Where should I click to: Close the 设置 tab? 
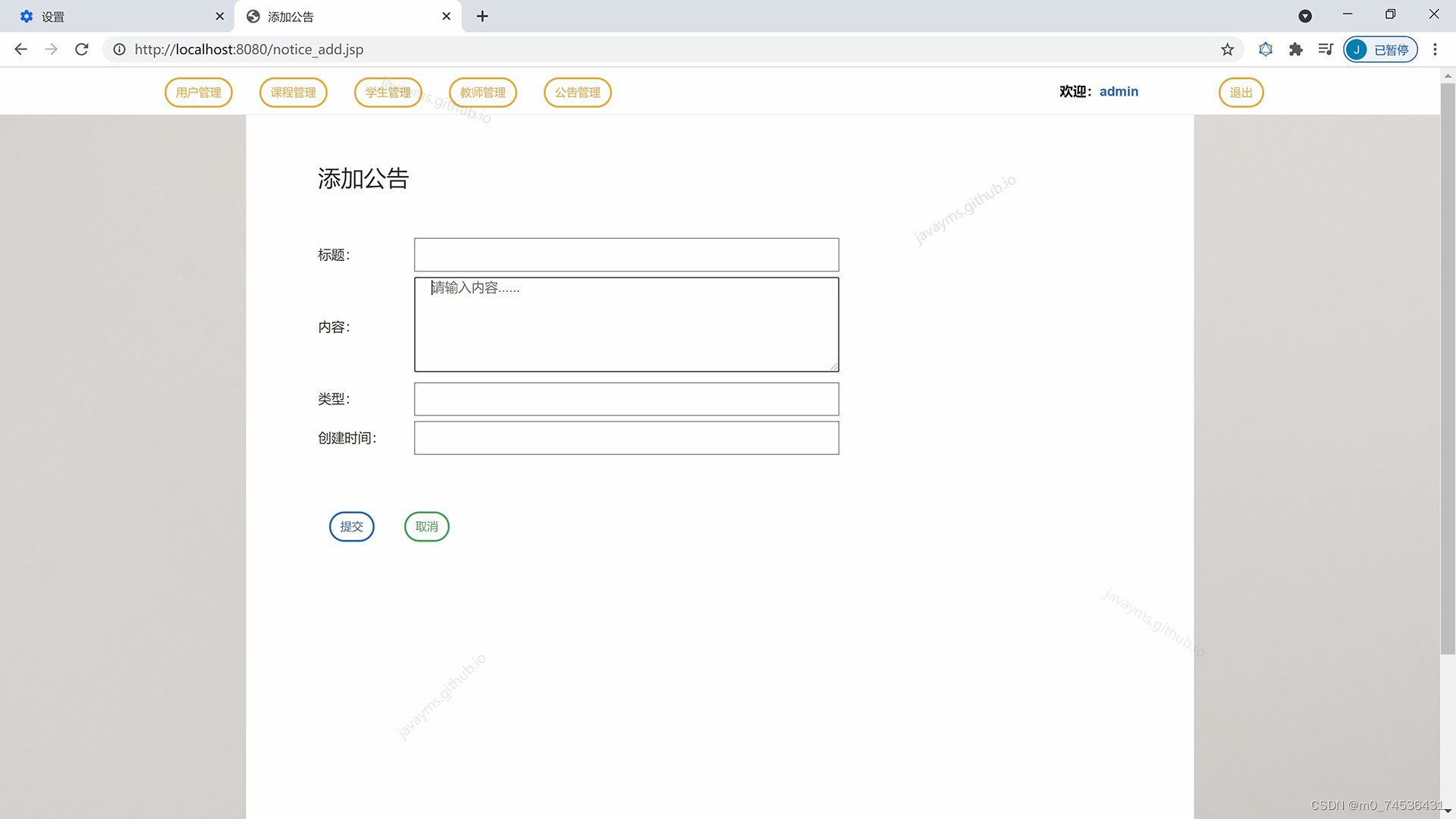point(220,16)
